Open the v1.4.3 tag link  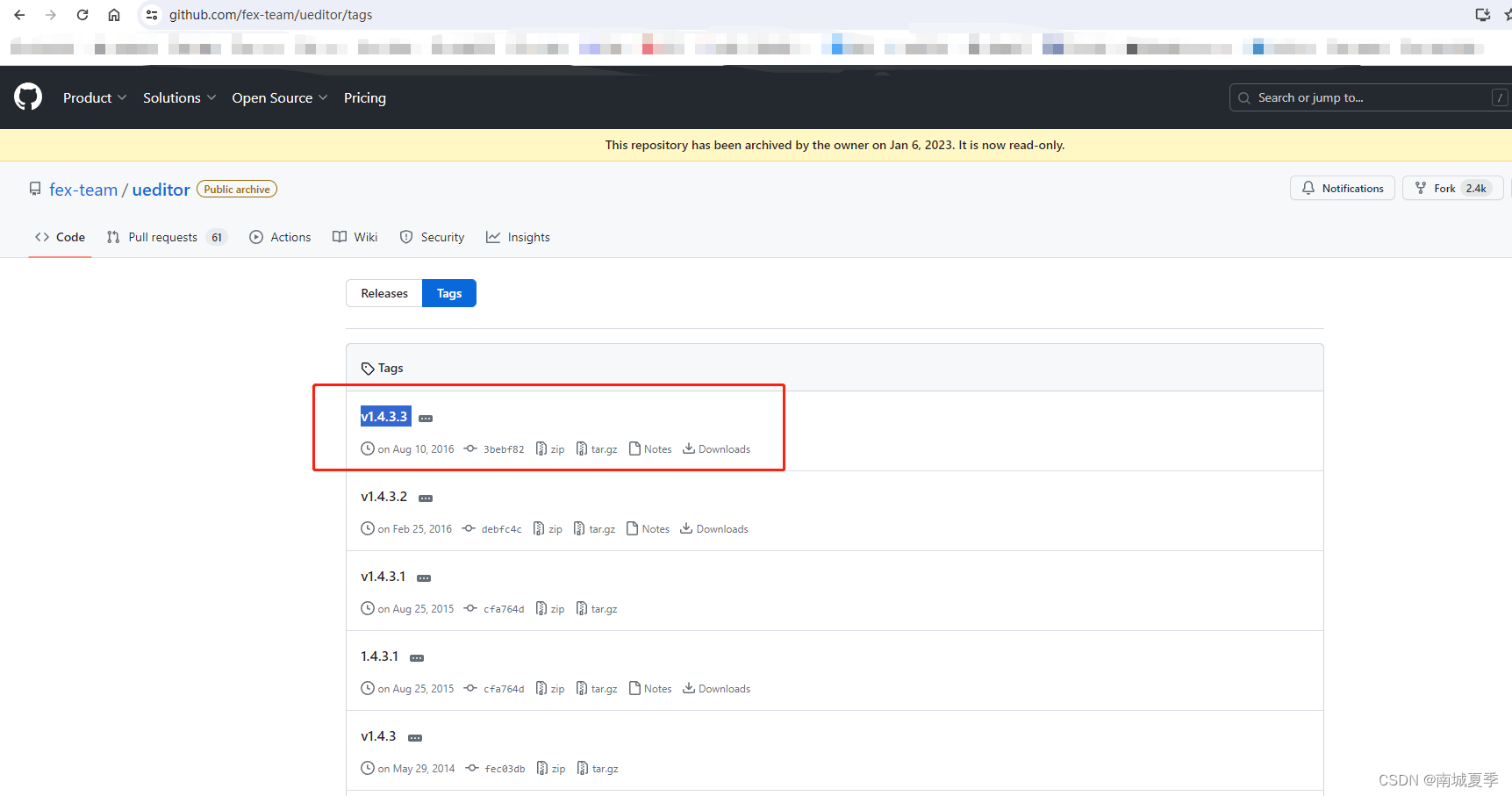378,735
